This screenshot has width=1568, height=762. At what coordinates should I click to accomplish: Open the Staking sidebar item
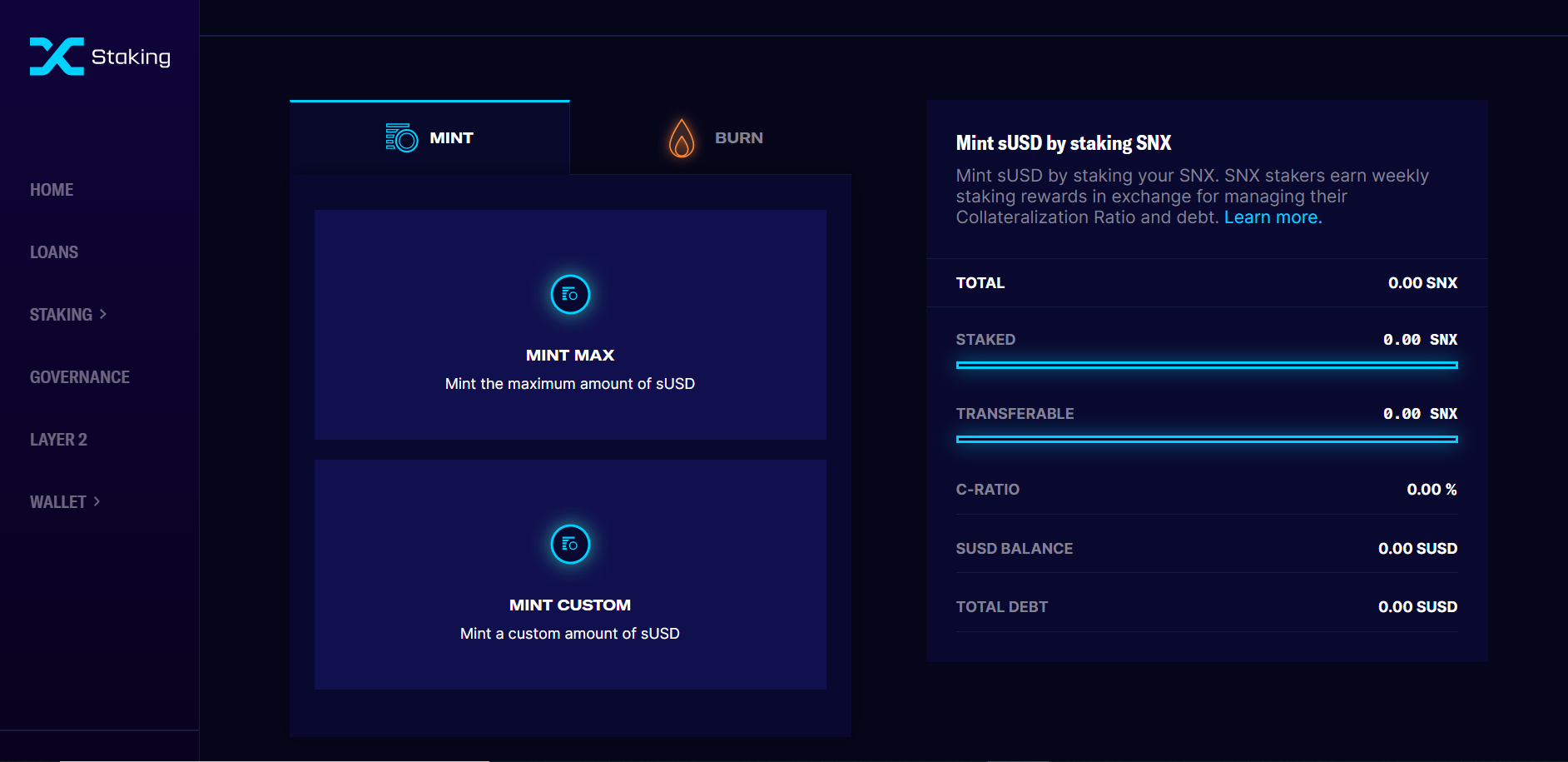tap(61, 315)
